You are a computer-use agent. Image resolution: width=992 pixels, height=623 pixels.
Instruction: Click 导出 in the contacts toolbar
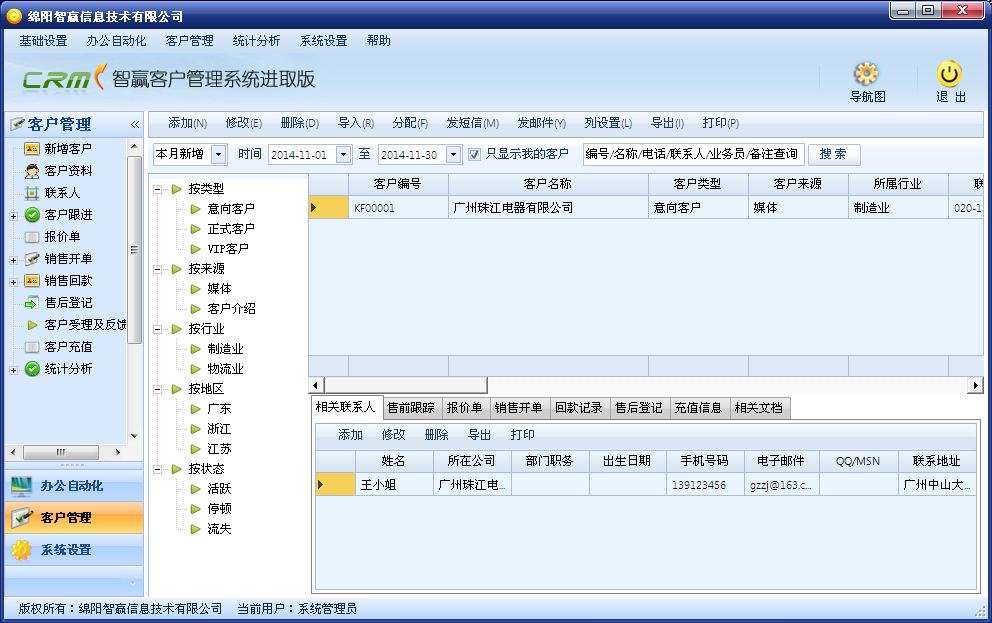coord(479,435)
